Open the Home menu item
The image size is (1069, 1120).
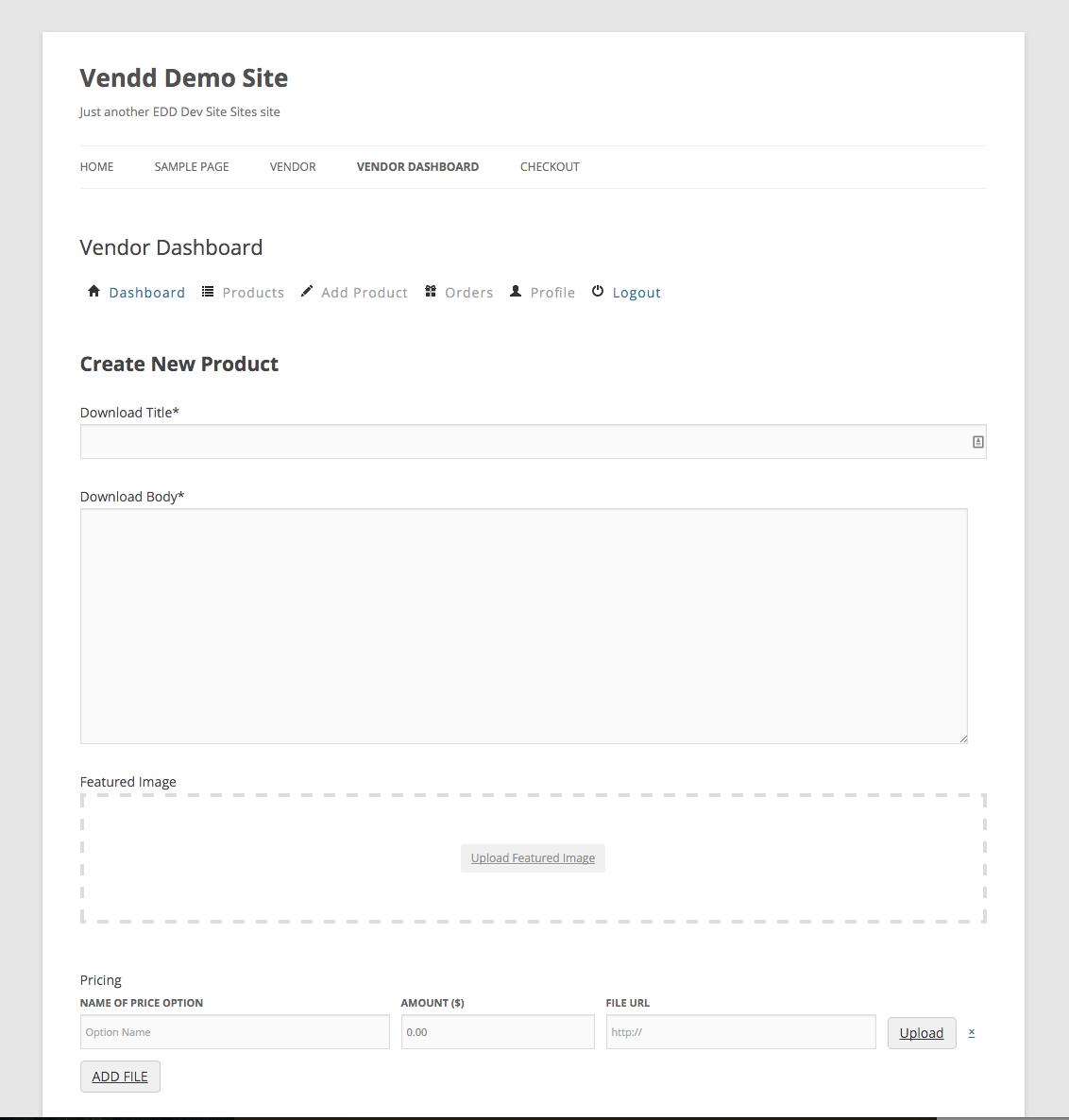click(x=96, y=167)
